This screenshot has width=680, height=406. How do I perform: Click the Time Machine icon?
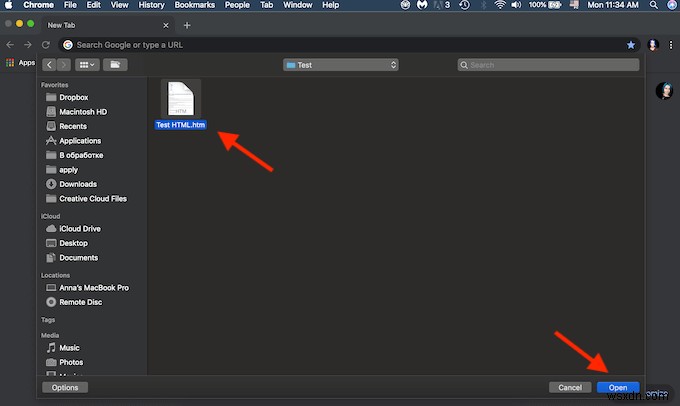[x=464, y=5]
